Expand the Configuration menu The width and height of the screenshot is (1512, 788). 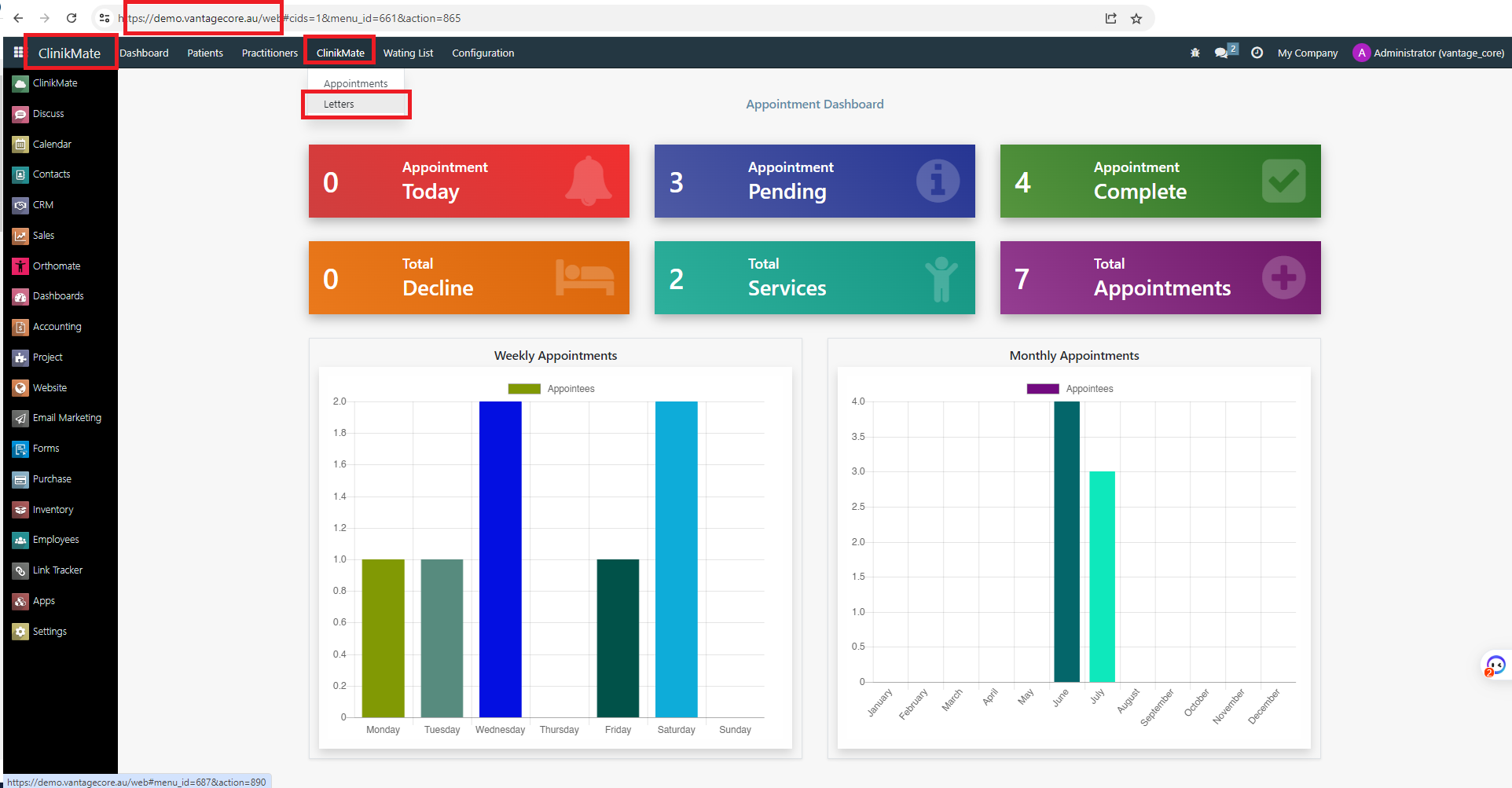coord(483,53)
